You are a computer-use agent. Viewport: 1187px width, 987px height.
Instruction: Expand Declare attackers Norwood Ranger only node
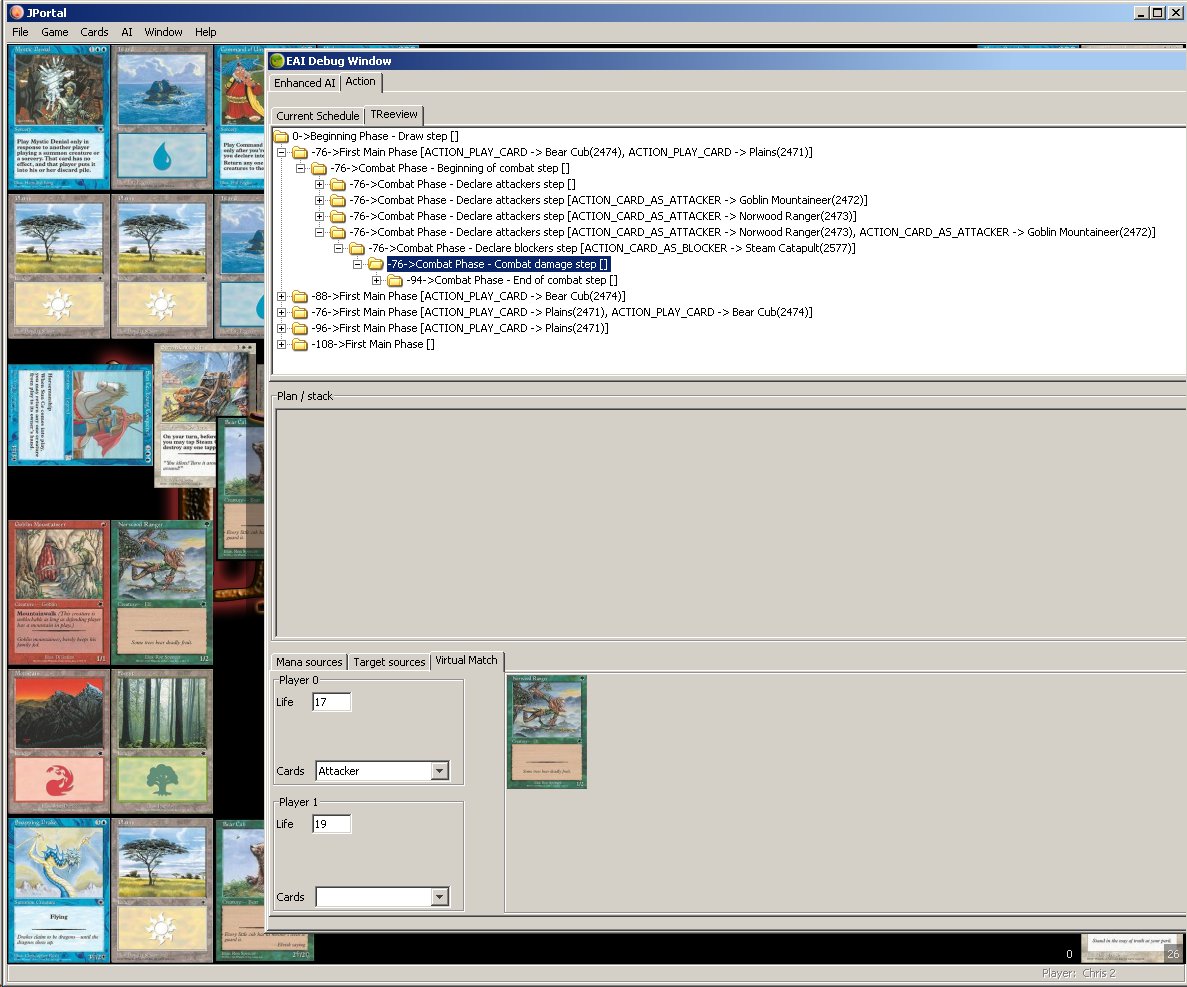[319, 216]
